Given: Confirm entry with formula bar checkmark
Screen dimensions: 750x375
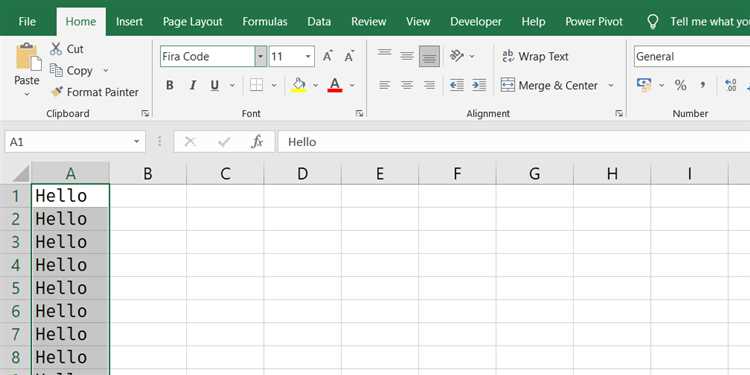Looking at the screenshot, I should (224, 142).
